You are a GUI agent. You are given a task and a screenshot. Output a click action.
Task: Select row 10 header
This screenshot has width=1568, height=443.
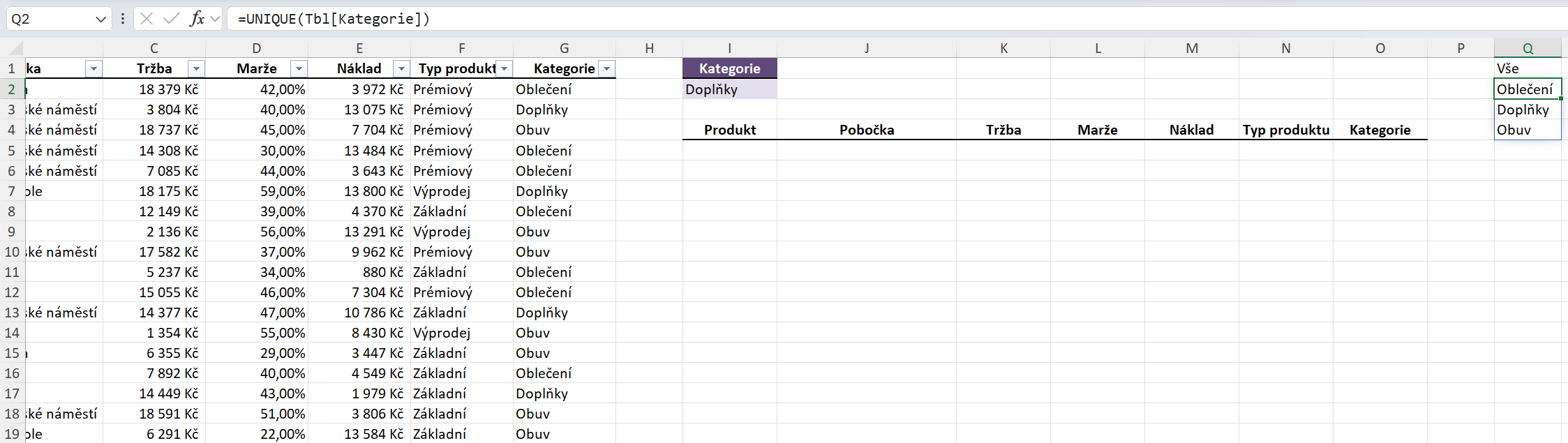click(12, 252)
